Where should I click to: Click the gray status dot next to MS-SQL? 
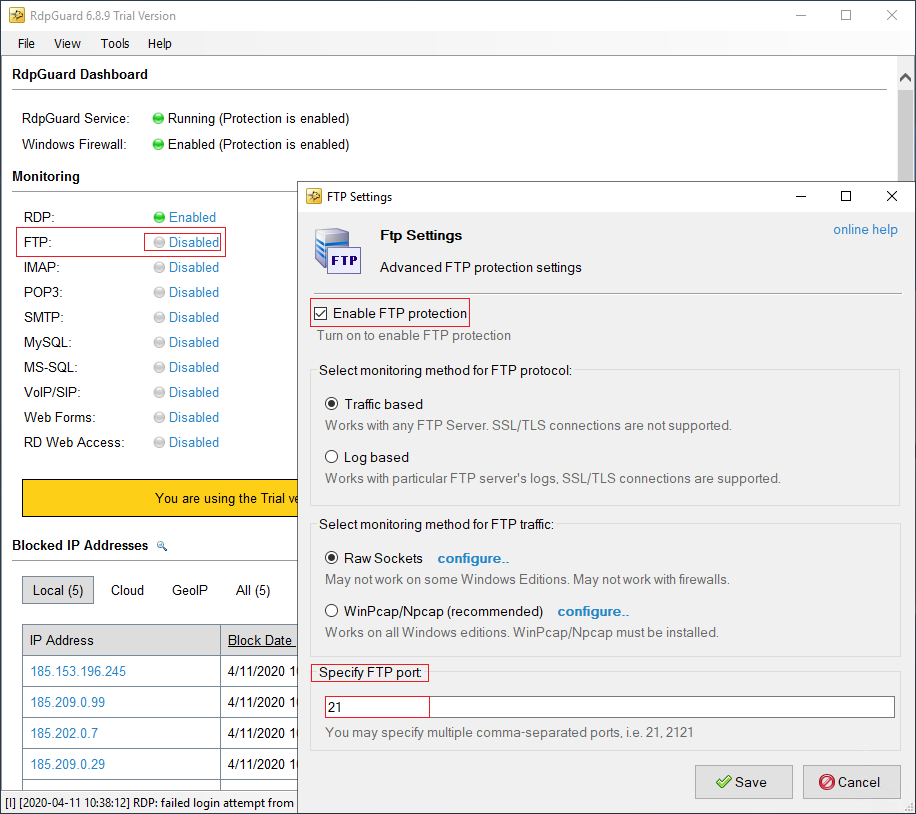pos(159,368)
